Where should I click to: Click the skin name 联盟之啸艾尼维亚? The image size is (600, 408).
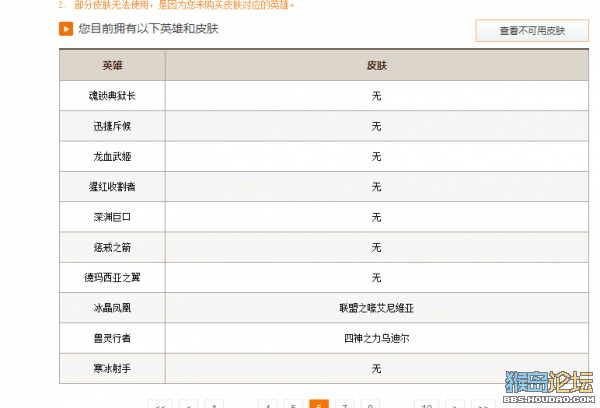[377, 308]
